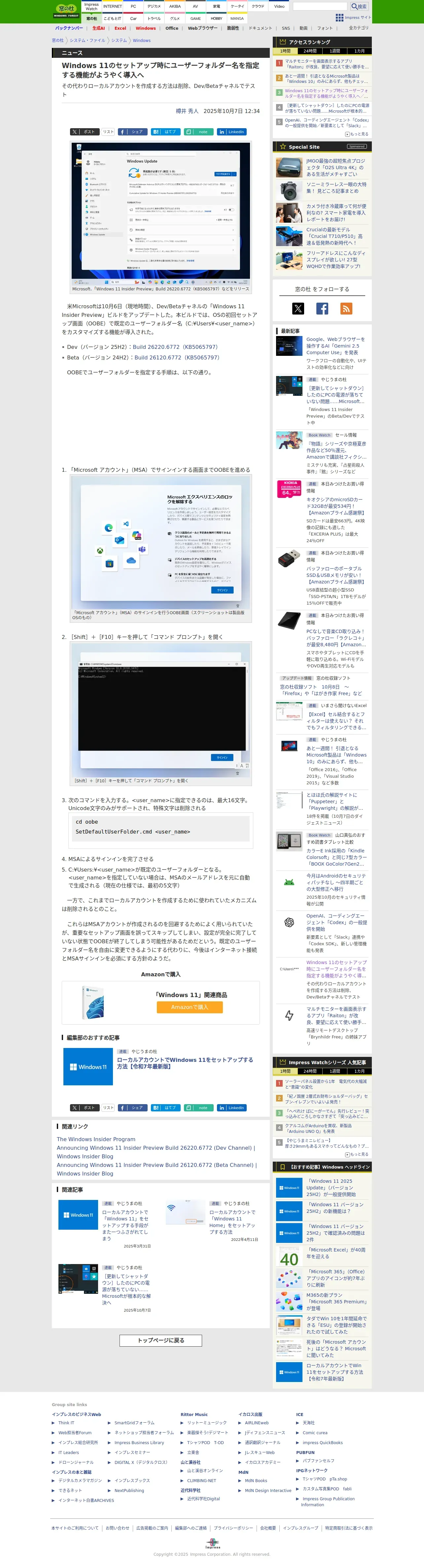Viewport: 424px width, 1568px height.
Task: Click the Raiton lightning bolt thumbnail
Action: pos(289,1015)
